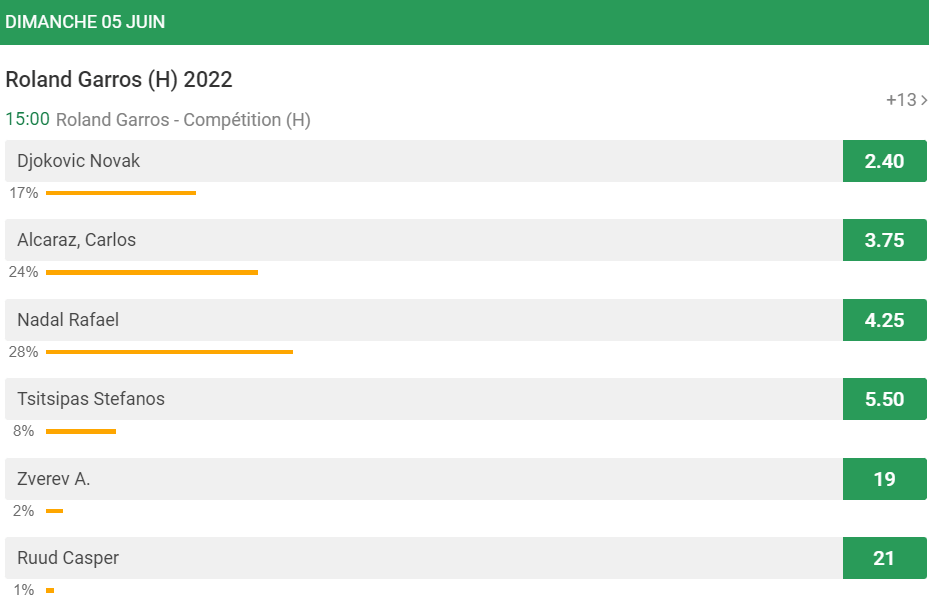Open the Roland Garros - Compétition (H) link
Image resolution: width=929 pixels, height=596 pixels.
click(x=183, y=120)
